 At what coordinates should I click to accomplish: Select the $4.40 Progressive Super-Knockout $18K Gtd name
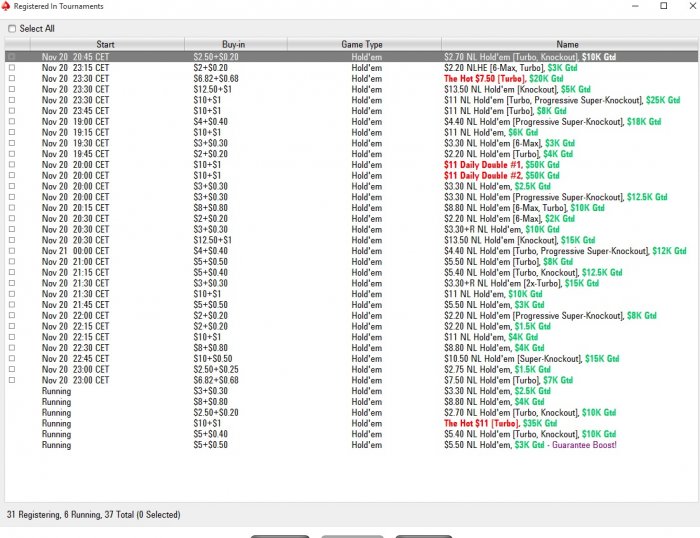(x=552, y=121)
